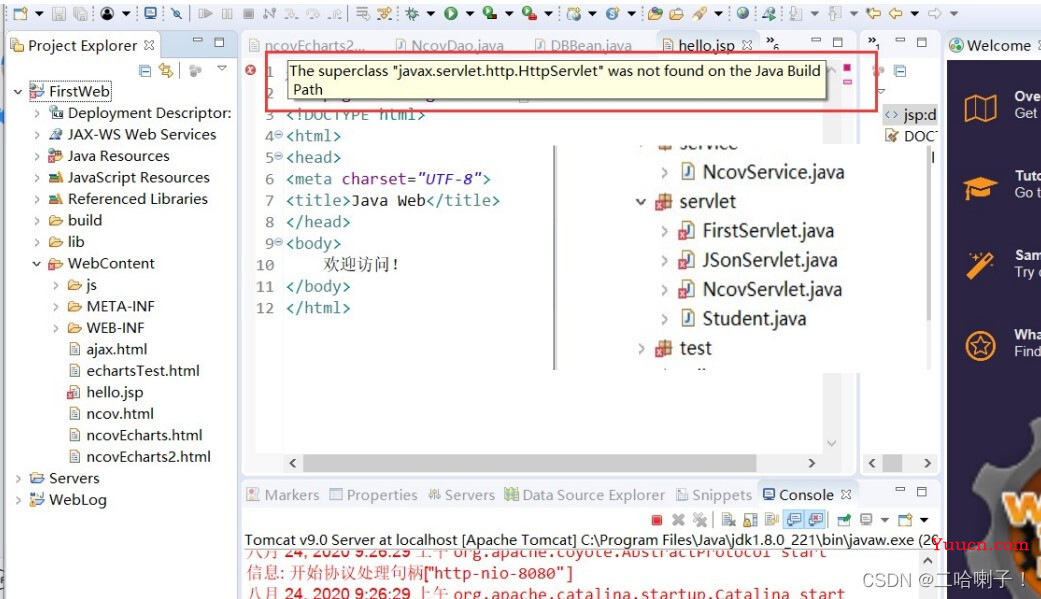The height and width of the screenshot is (599, 1041).
Task: Click the Suspend debug icon
Action: [x=227, y=13]
